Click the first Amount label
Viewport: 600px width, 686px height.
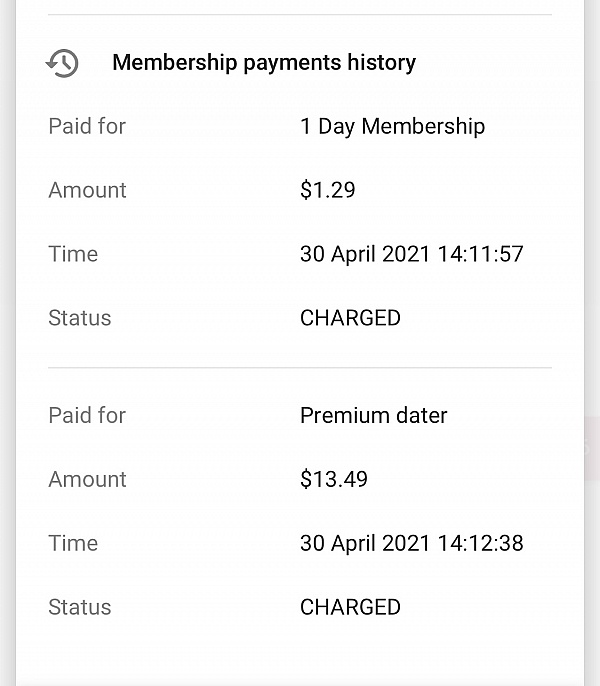point(88,190)
